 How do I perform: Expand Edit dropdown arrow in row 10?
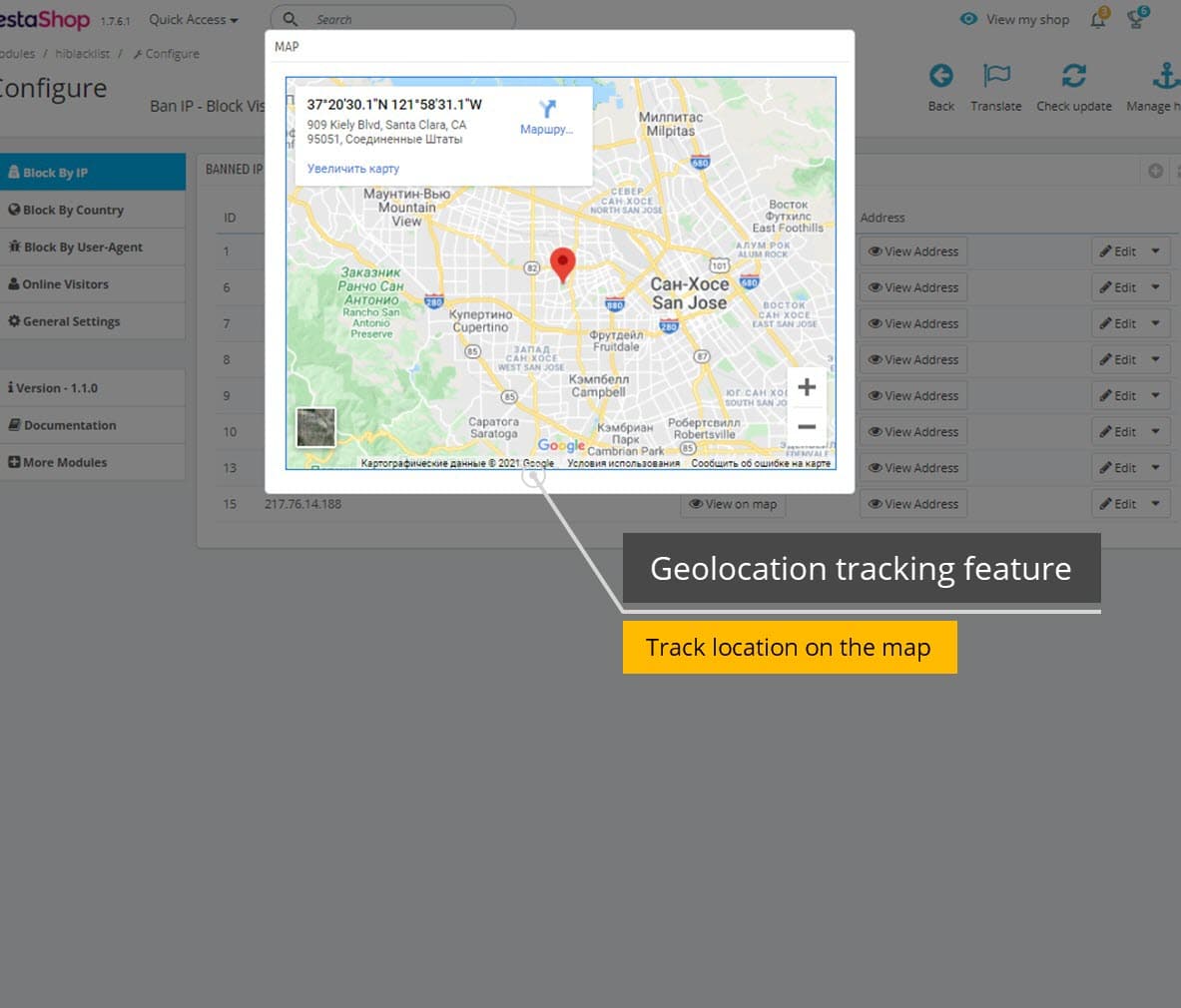pos(1156,432)
